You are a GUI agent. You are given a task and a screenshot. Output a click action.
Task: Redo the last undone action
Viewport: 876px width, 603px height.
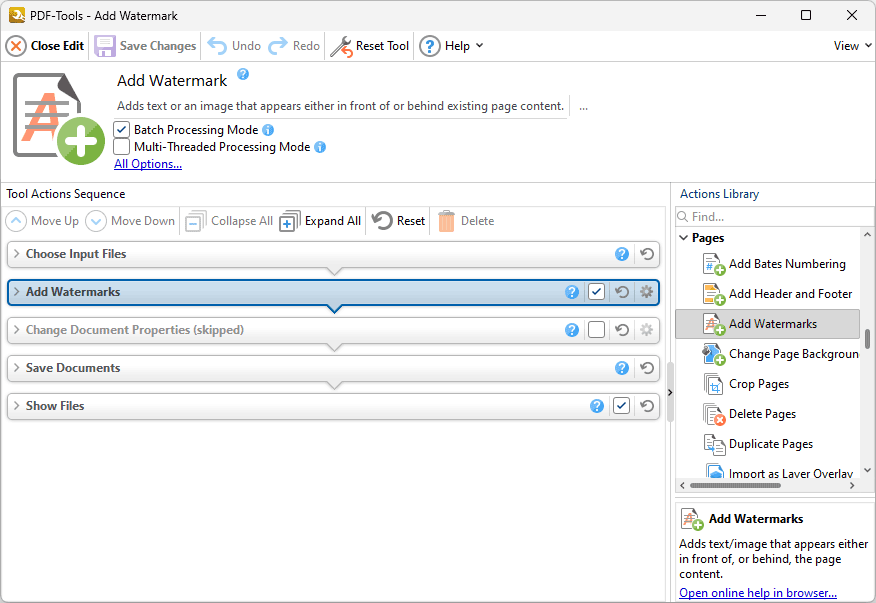click(294, 46)
